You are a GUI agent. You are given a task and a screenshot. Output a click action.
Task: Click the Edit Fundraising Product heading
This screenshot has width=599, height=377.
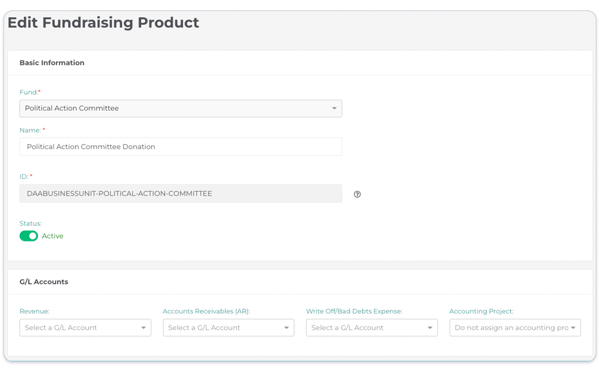103,23
